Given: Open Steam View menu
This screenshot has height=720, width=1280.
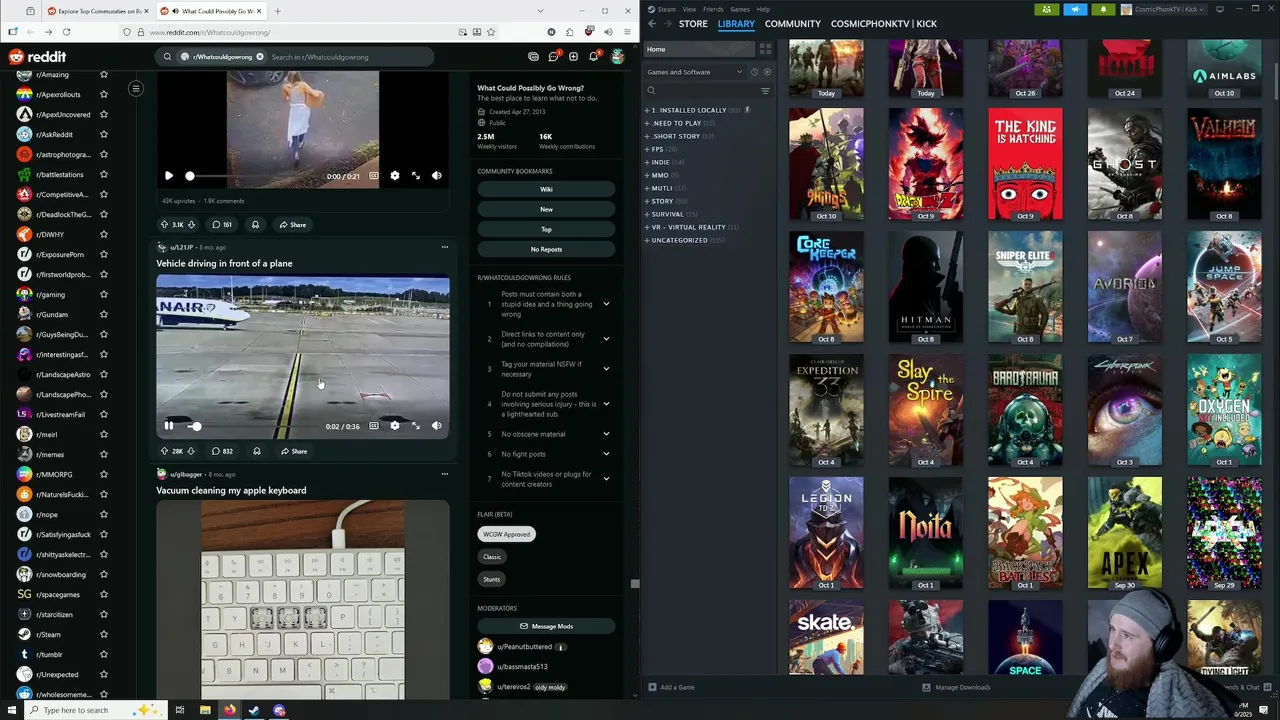Looking at the screenshot, I should click(689, 9).
